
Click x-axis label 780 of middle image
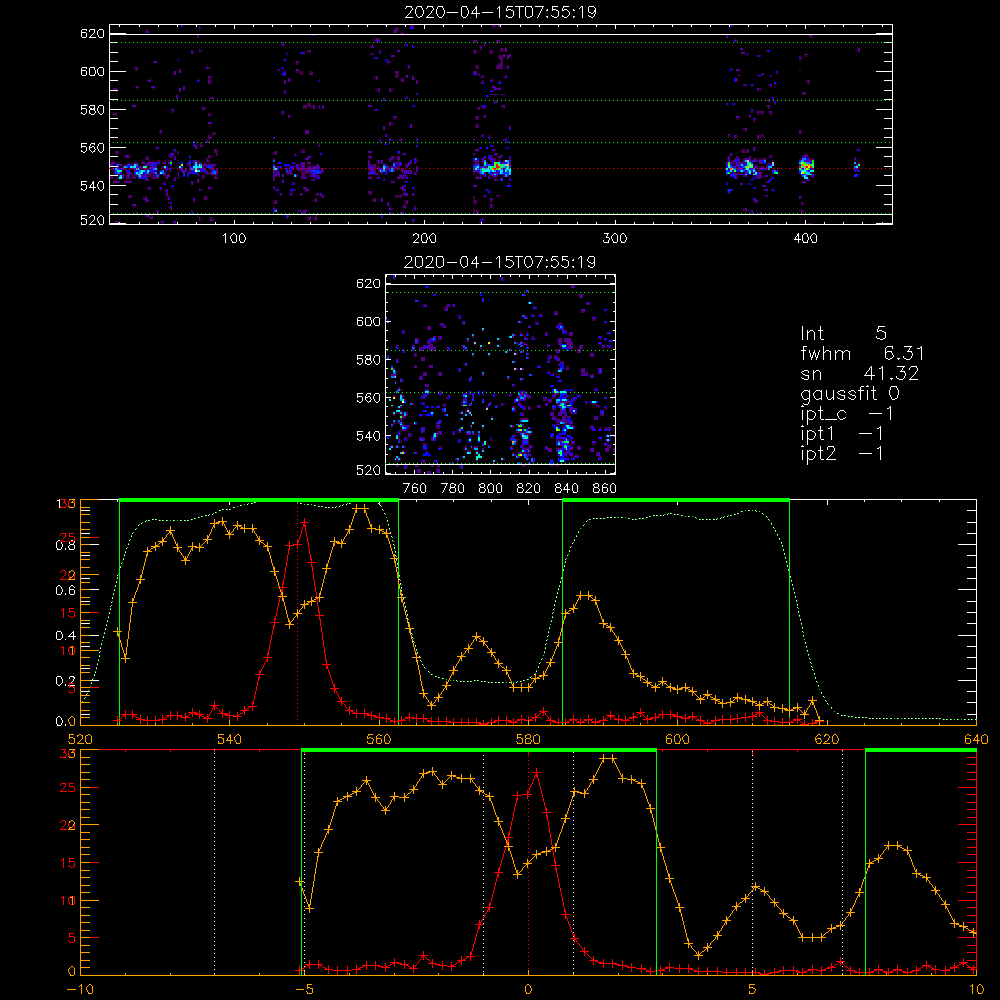click(453, 489)
